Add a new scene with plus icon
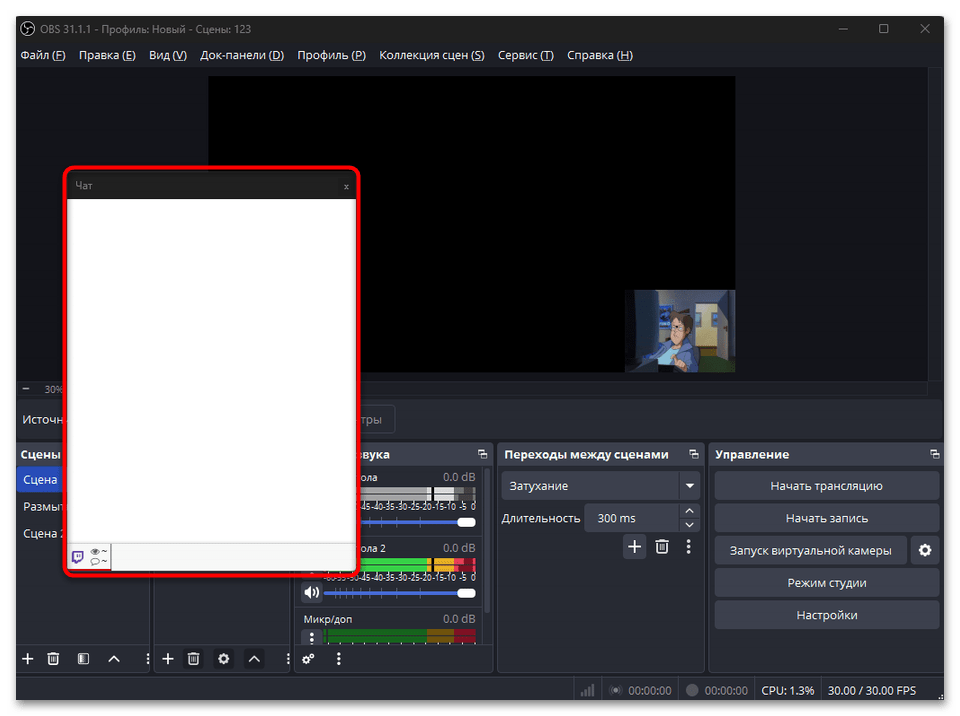The image size is (960, 716). click(28, 659)
